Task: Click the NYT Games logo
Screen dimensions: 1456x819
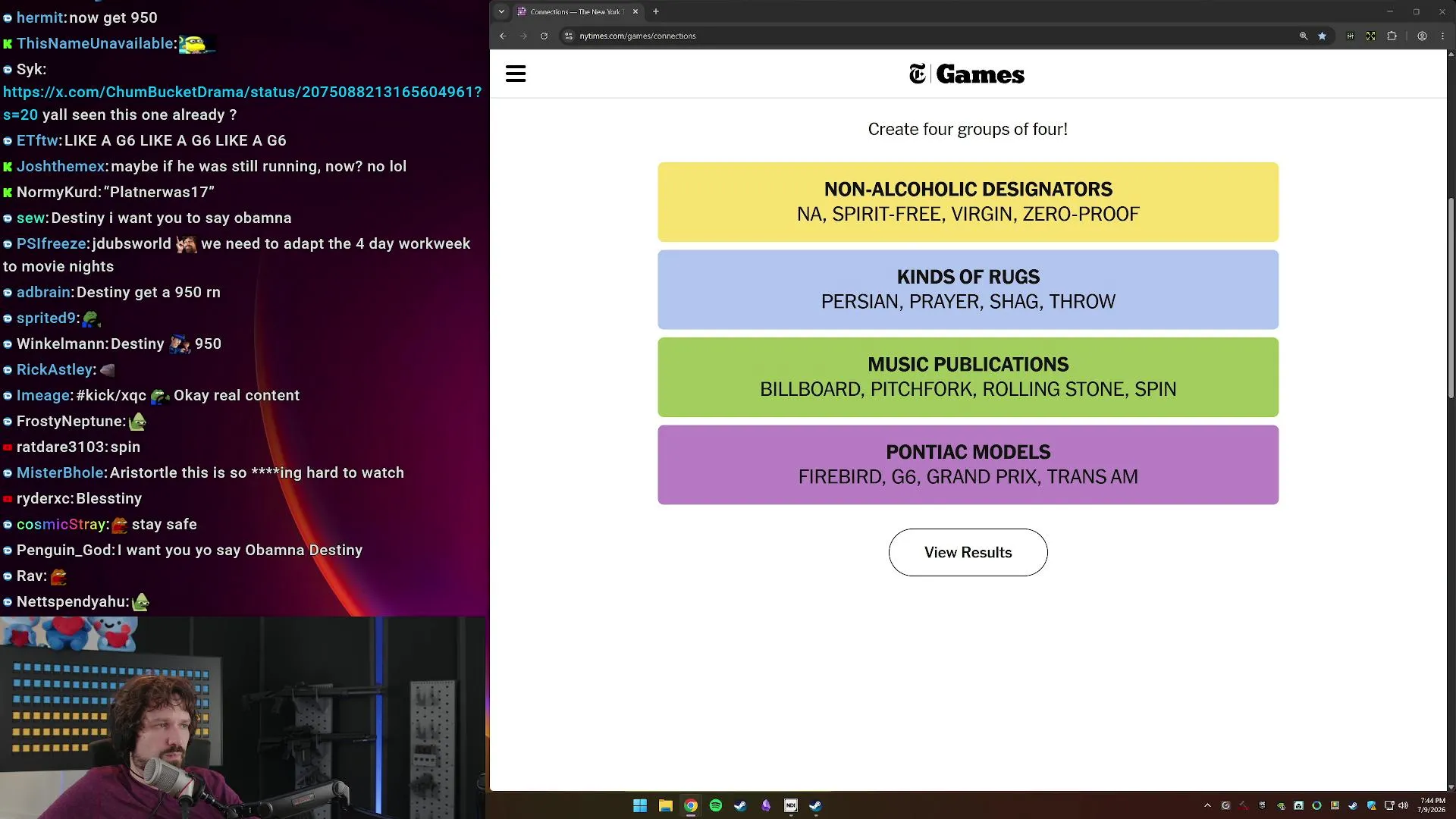Action: [x=967, y=74]
